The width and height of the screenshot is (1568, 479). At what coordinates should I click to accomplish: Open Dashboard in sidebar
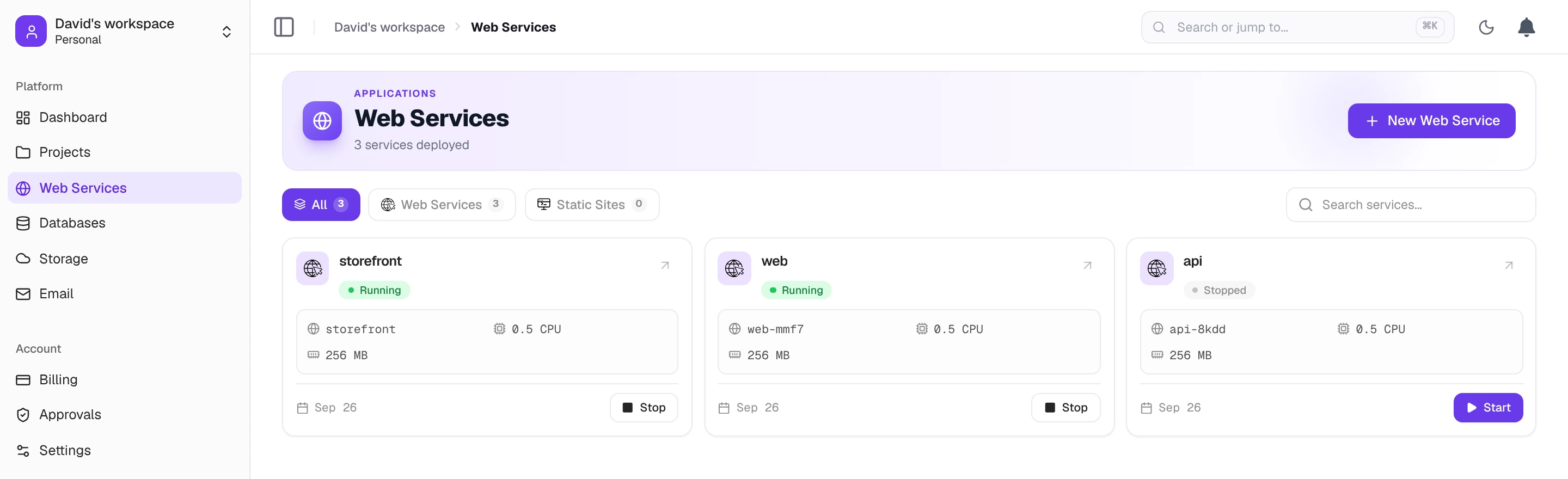point(124,118)
